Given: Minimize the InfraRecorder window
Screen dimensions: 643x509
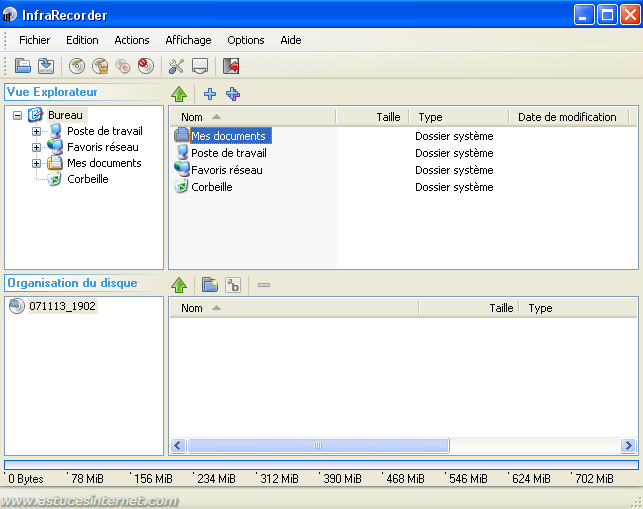Looking at the screenshot, I should click(584, 15).
